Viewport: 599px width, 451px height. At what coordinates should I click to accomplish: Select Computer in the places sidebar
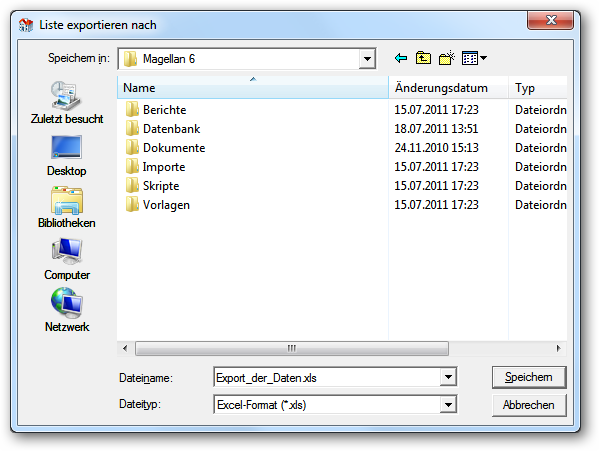click(66, 259)
